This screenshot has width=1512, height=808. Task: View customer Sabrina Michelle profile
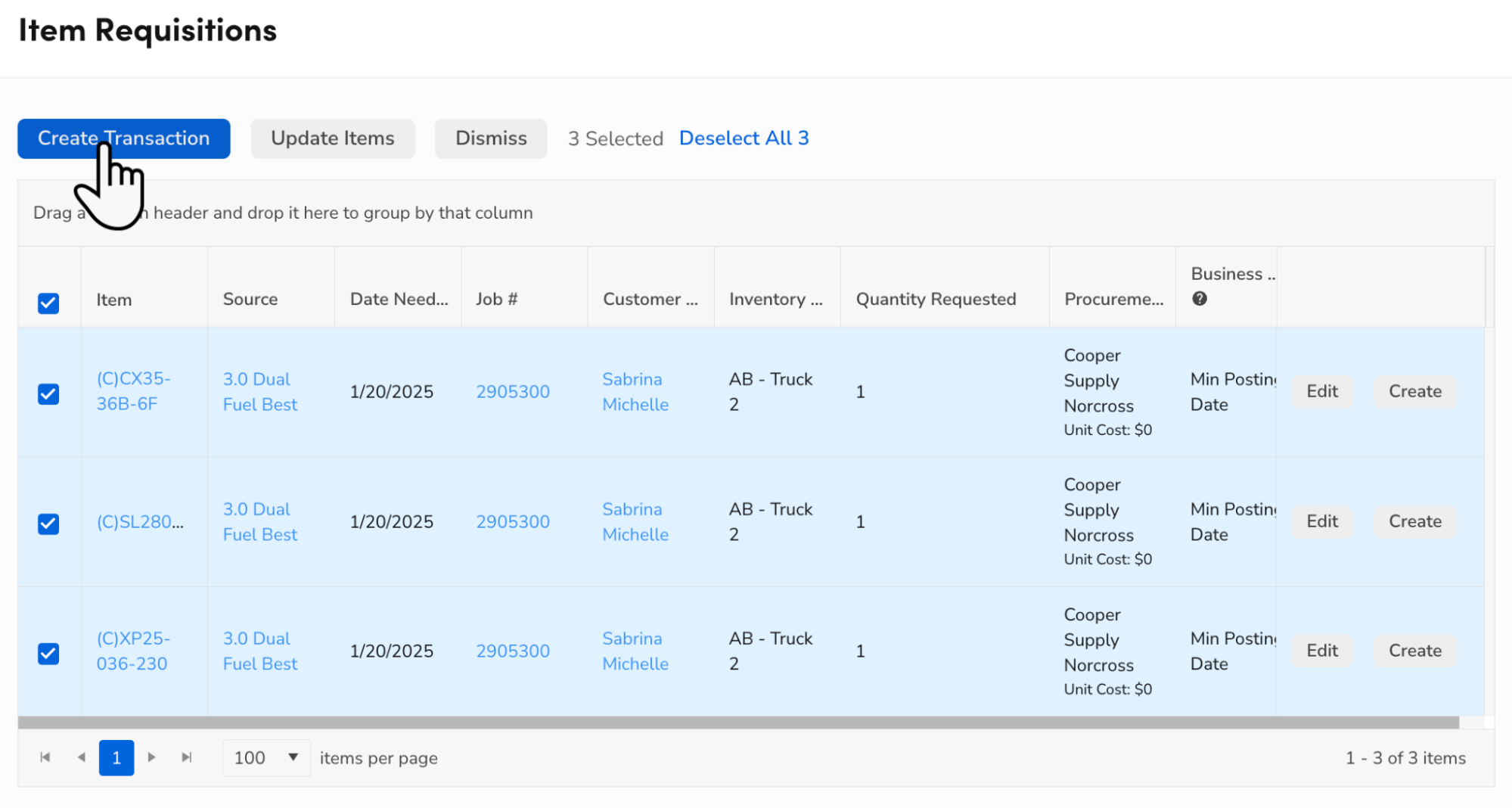634,391
